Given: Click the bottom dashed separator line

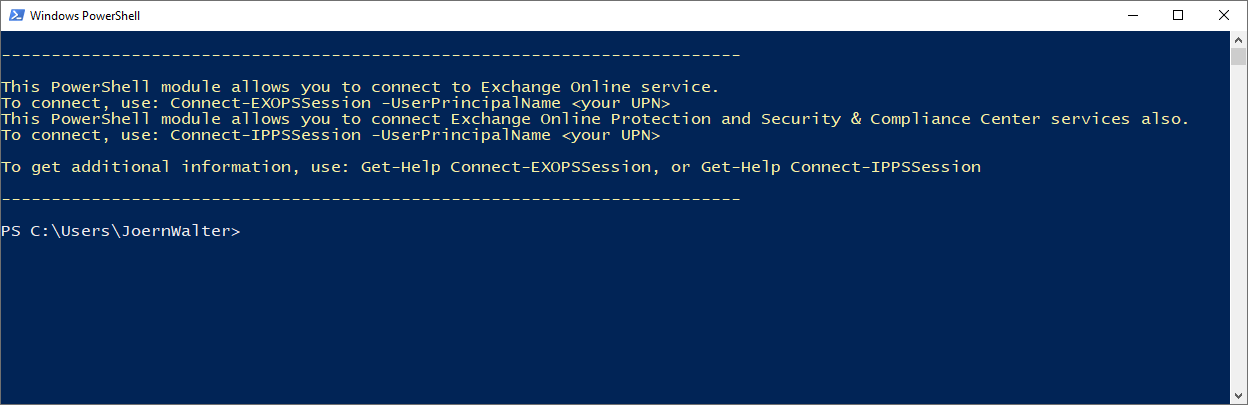Looking at the screenshot, I should pyautogui.click(x=370, y=199).
